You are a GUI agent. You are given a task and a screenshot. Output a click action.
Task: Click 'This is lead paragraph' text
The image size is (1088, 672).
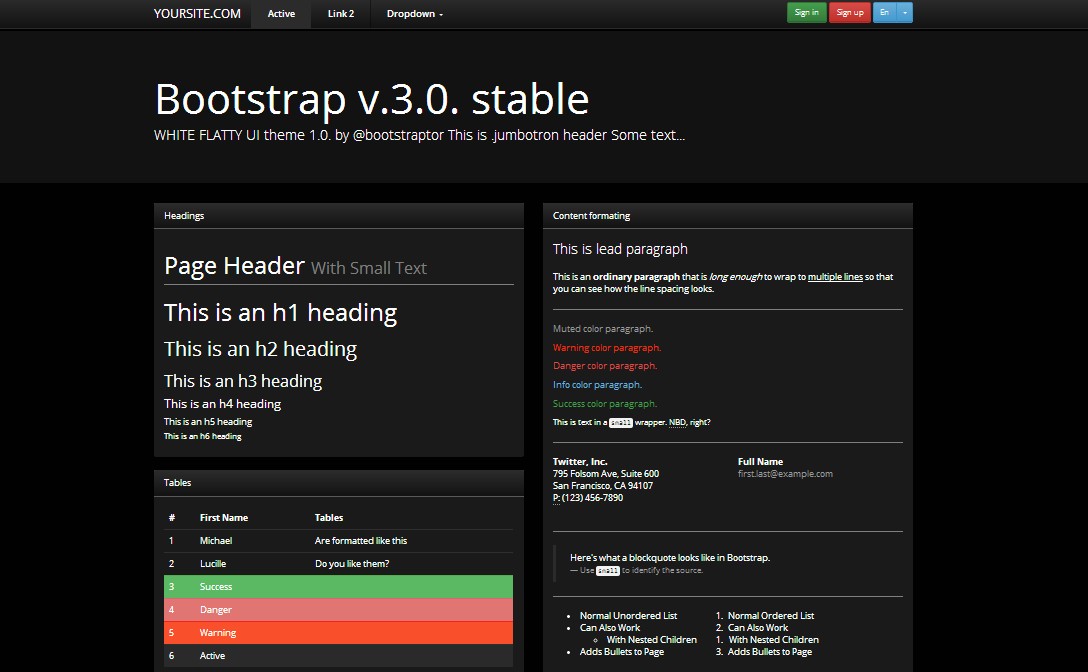(620, 249)
